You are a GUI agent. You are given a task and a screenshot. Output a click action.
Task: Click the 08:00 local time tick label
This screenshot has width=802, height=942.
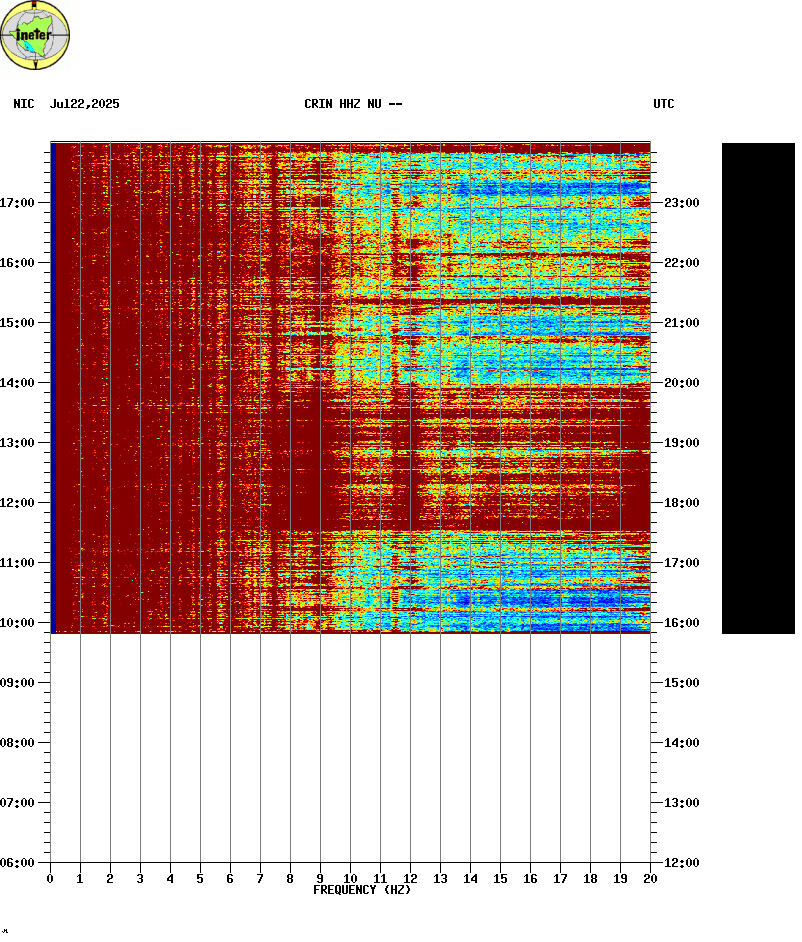[17, 743]
